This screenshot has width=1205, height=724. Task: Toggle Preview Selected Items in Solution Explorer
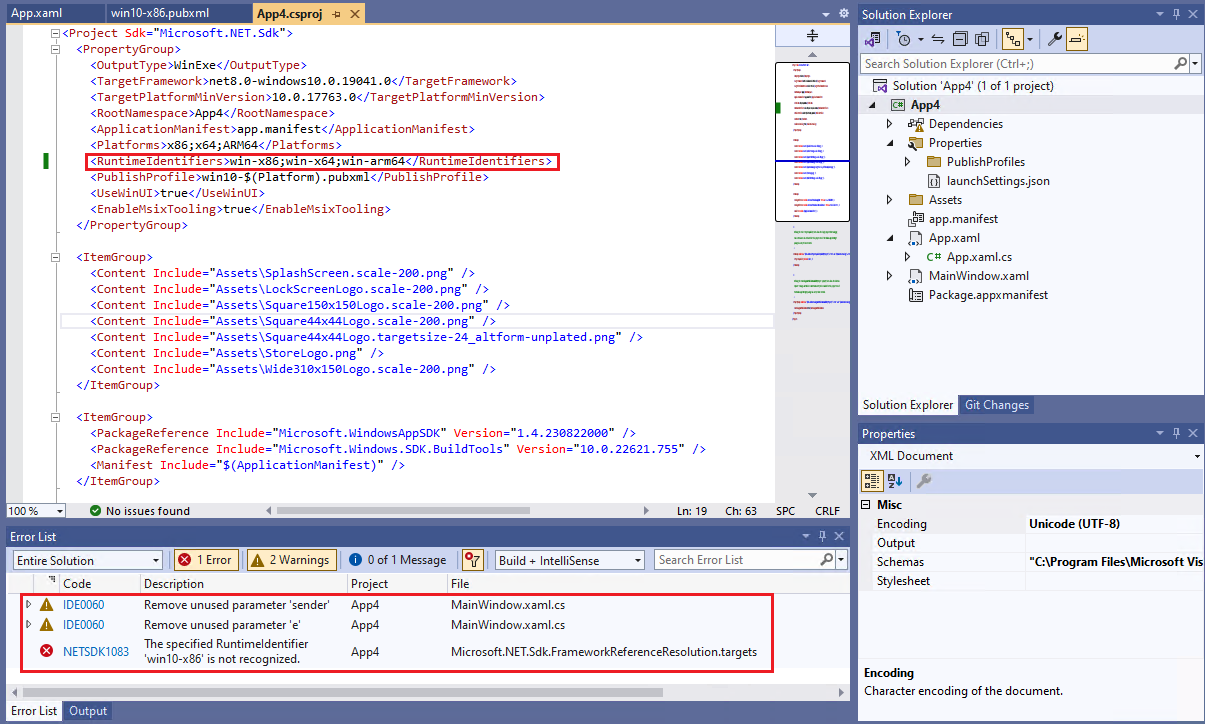click(1075, 38)
